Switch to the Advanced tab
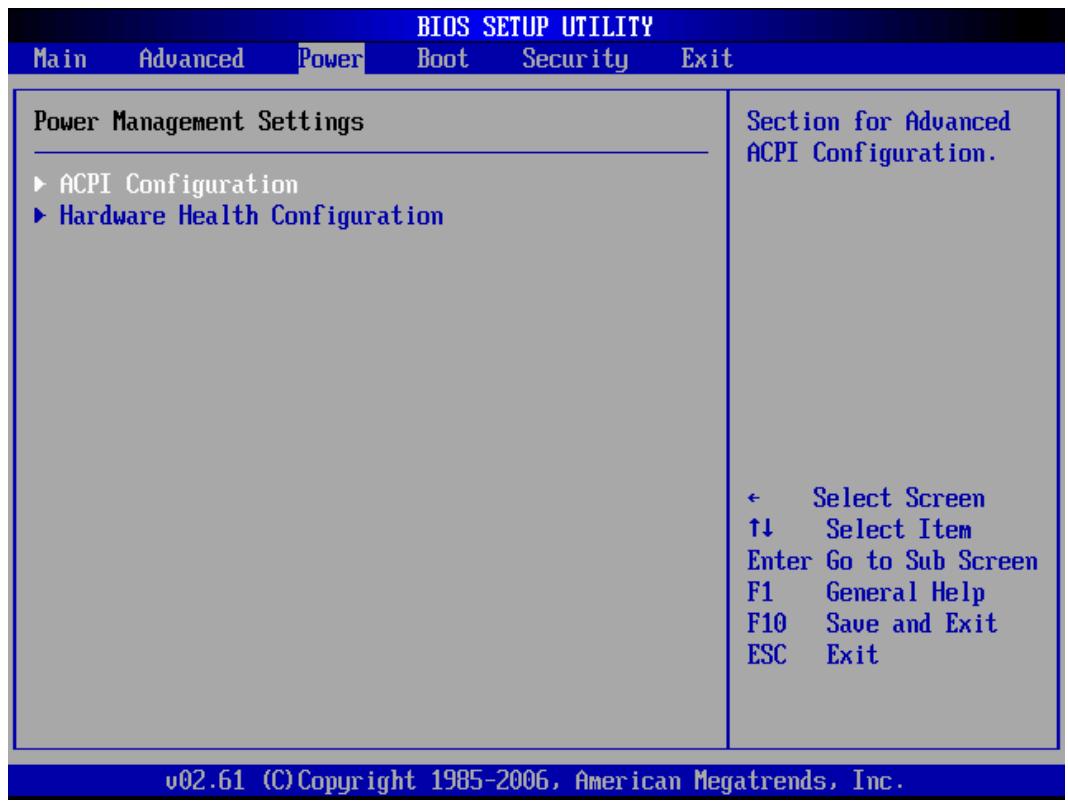 point(191,59)
